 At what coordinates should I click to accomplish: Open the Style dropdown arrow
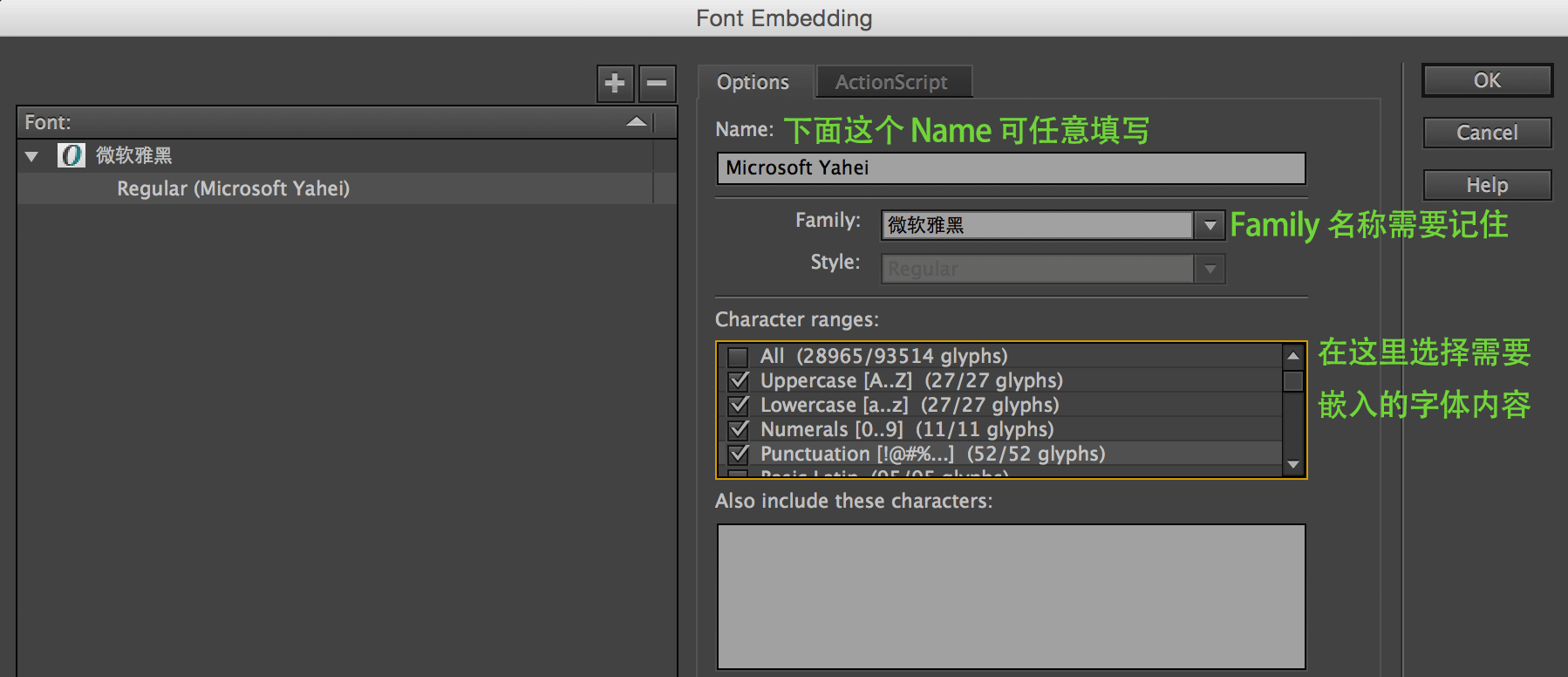coord(1210,269)
